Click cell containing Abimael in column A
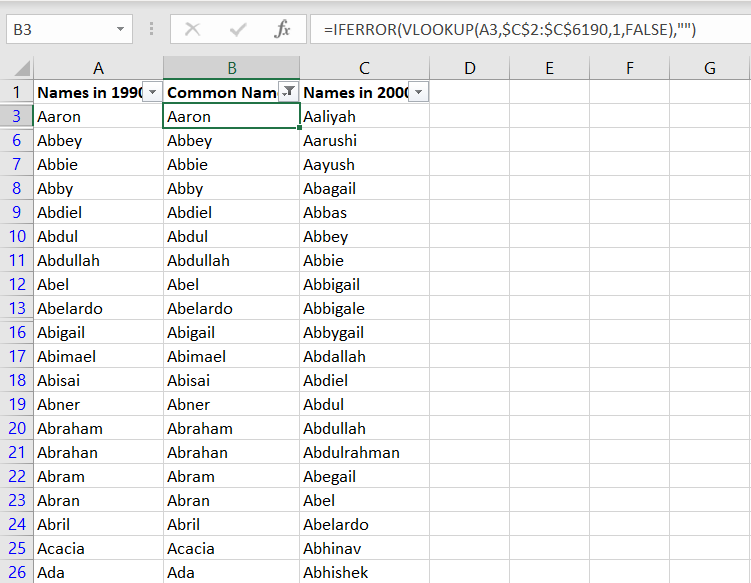 coord(99,356)
